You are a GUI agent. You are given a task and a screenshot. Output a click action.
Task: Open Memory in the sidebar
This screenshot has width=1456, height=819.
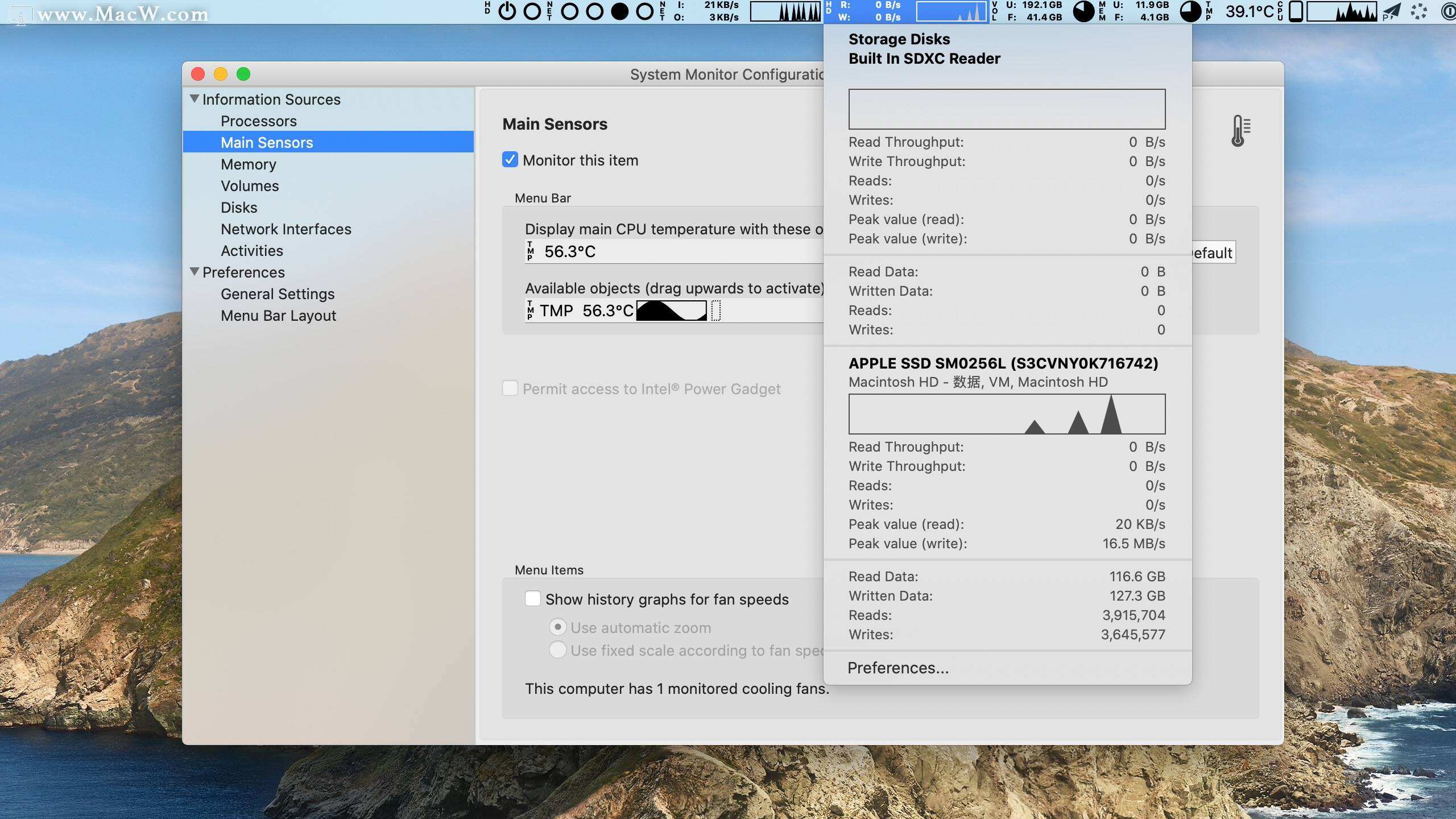point(328,164)
